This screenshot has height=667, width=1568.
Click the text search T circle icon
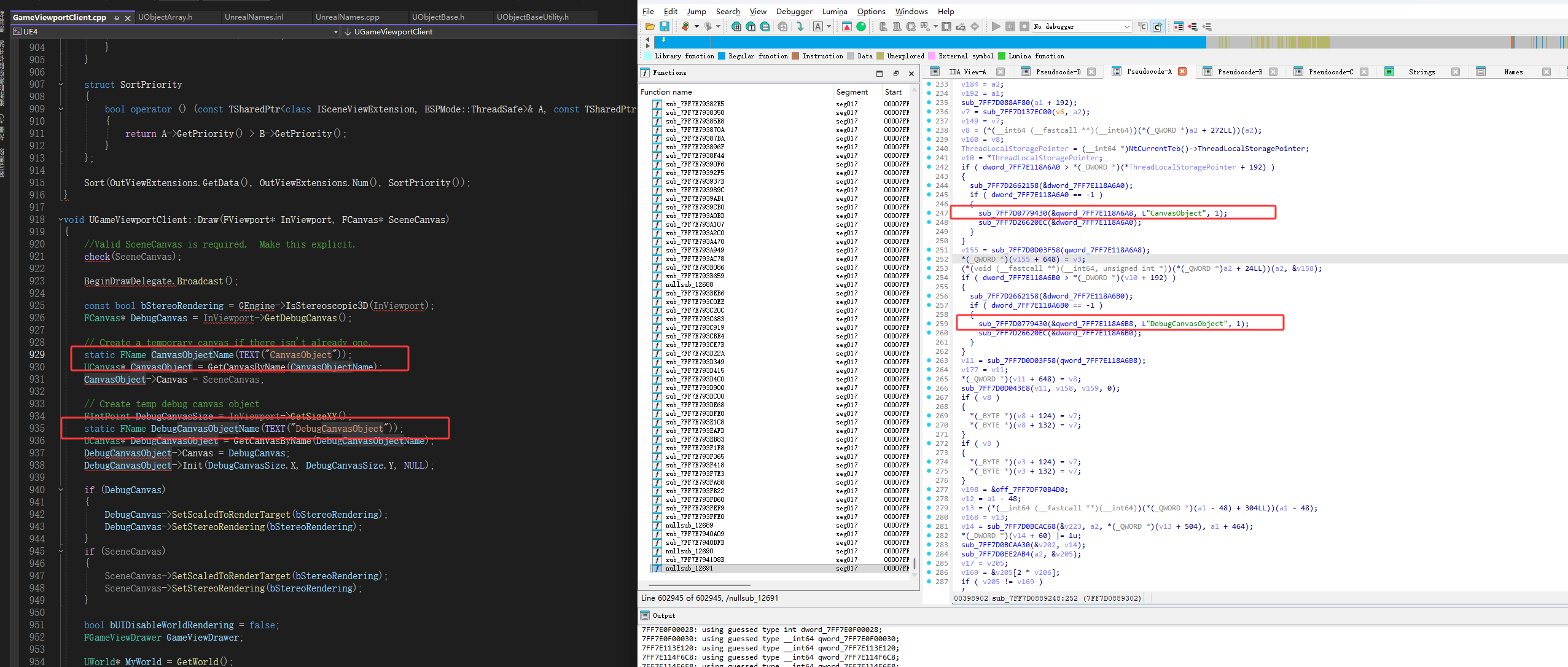coord(751,26)
